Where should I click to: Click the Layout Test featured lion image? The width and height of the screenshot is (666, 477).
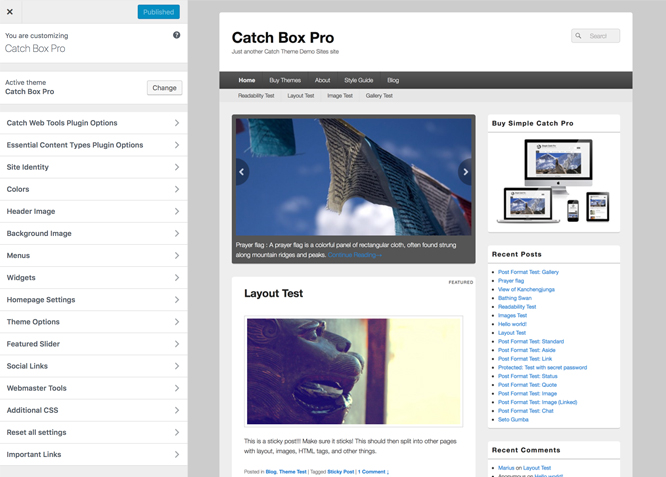[353, 371]
